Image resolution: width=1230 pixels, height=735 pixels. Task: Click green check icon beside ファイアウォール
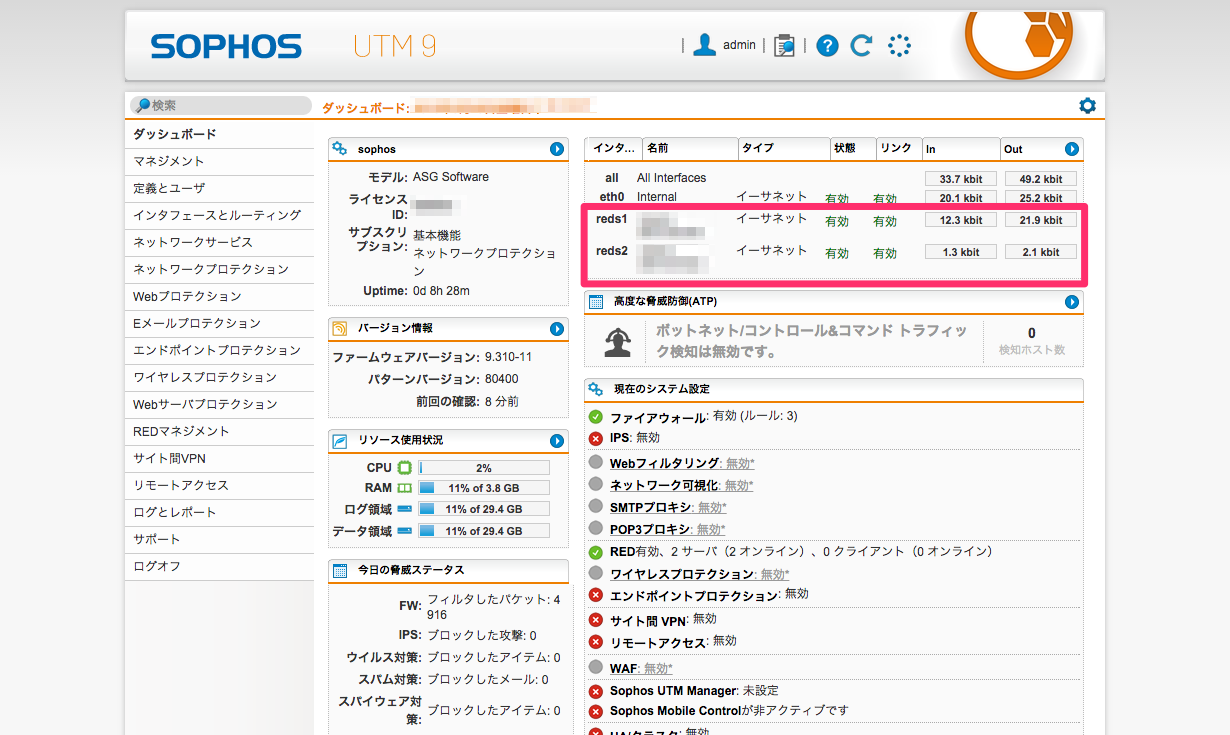(x=596, y=417)
